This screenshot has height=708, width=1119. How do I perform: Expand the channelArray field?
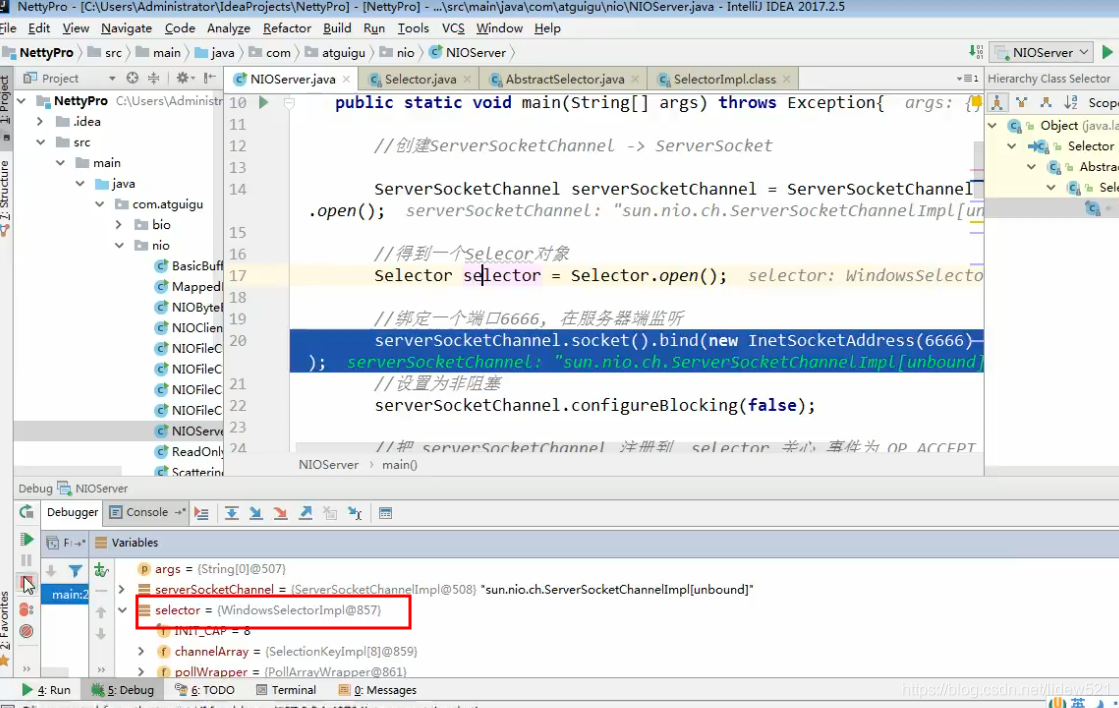141,652
